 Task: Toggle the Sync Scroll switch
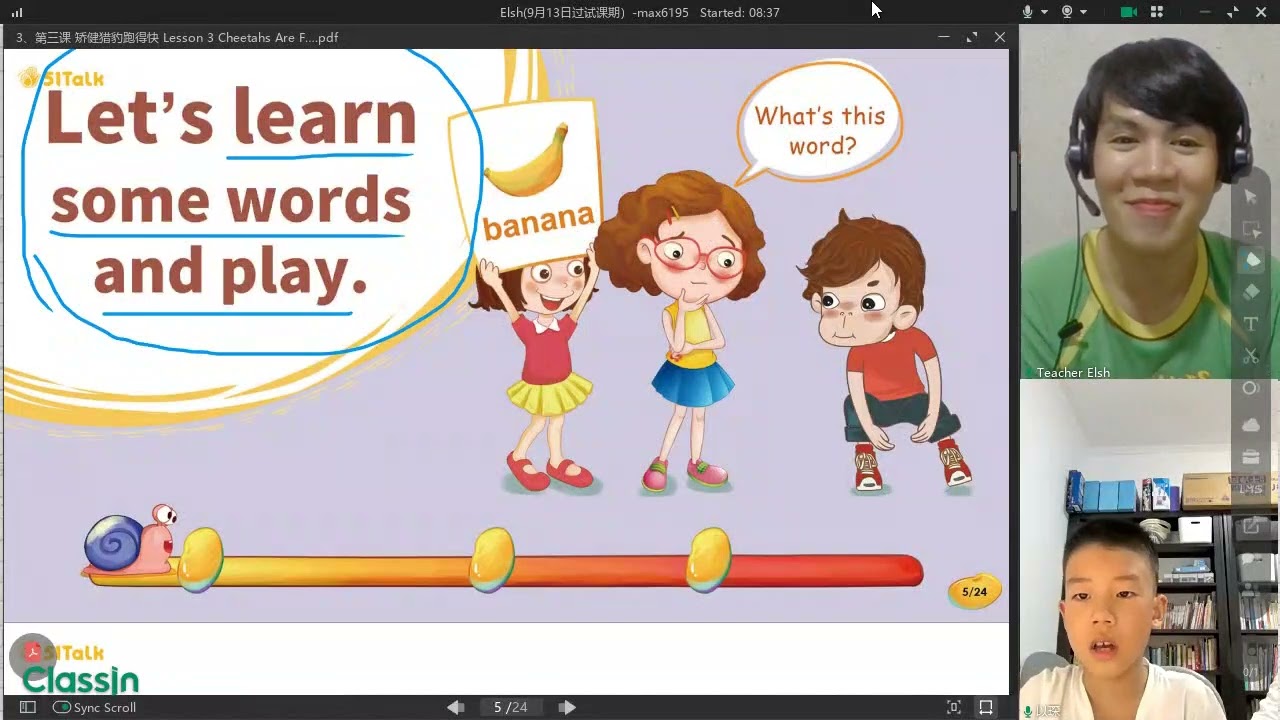coord(61,707)
